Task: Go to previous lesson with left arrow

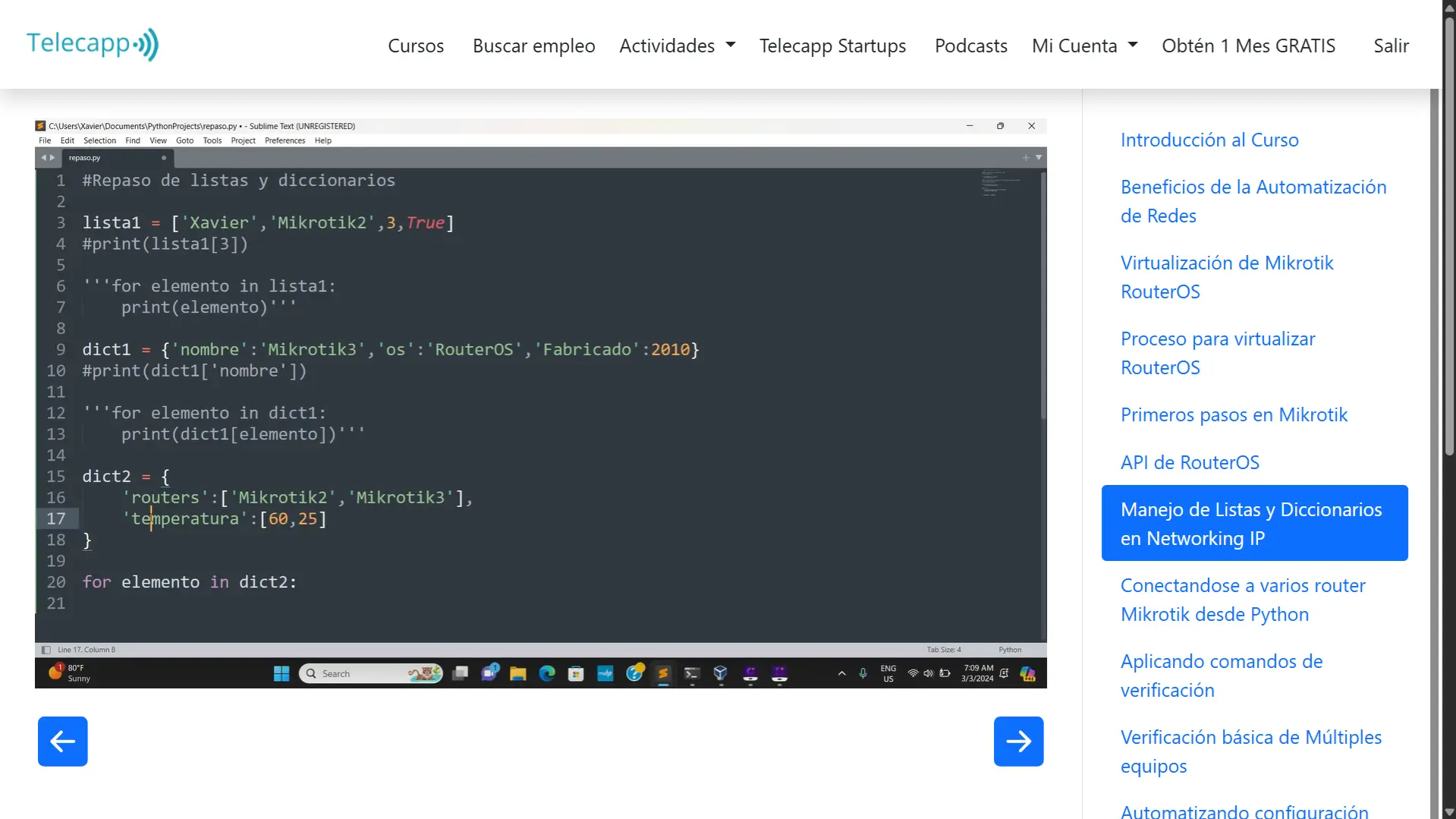Action: [63, 741]
